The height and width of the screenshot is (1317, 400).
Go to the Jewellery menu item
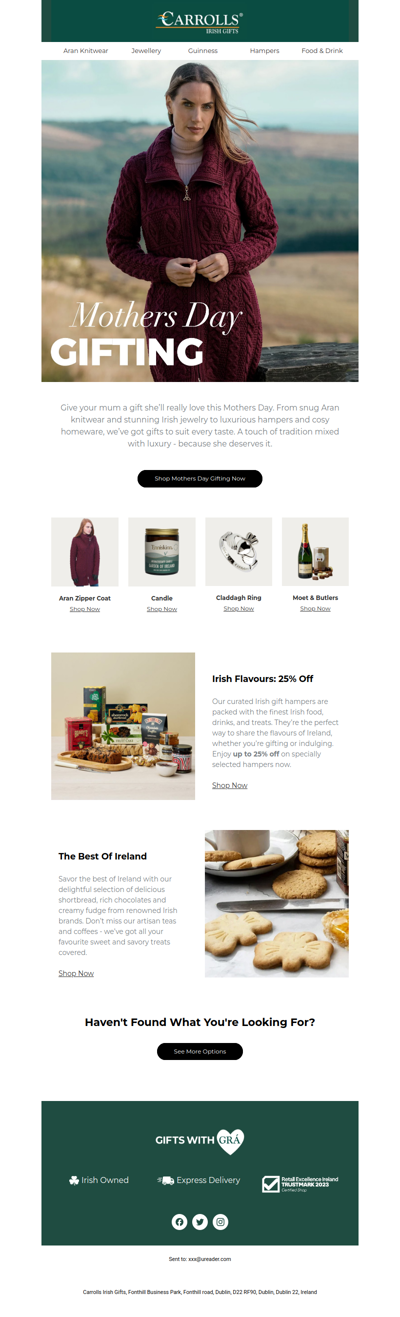146,50
